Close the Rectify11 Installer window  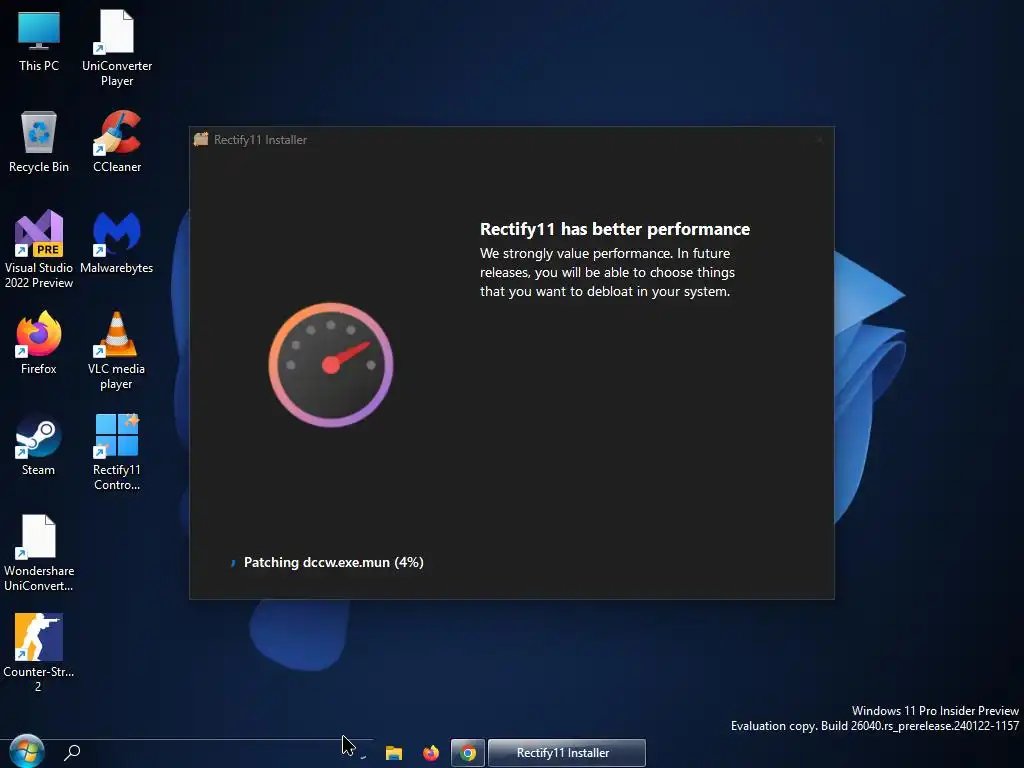tap(820, 139)
